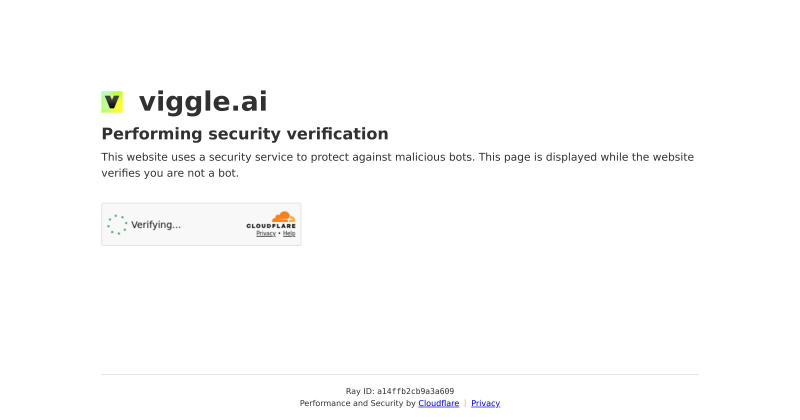Viewport: 800px width, 420px height.
Task: Open the Privacy link inside verification widget
Action: [266, 234]
